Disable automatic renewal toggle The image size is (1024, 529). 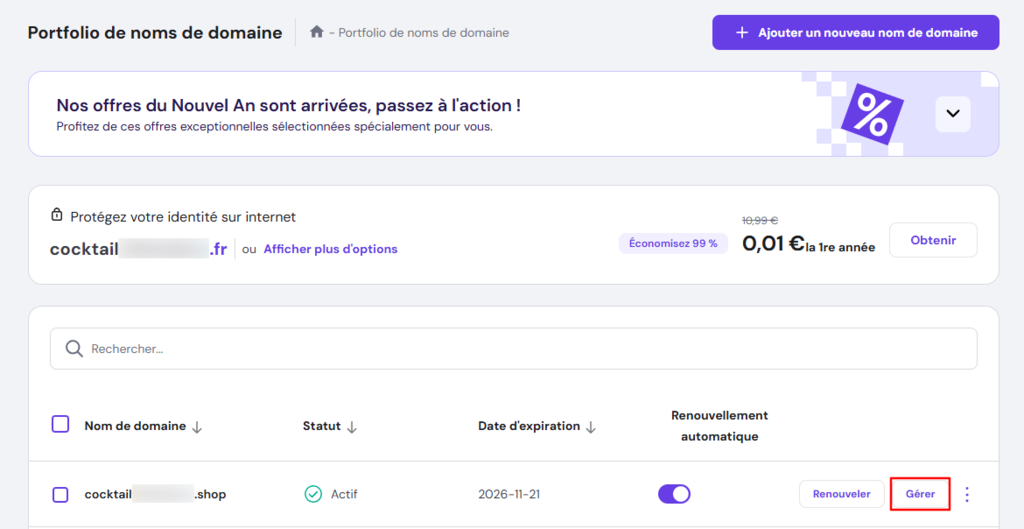pyautogui.click(x=674, y=494)
